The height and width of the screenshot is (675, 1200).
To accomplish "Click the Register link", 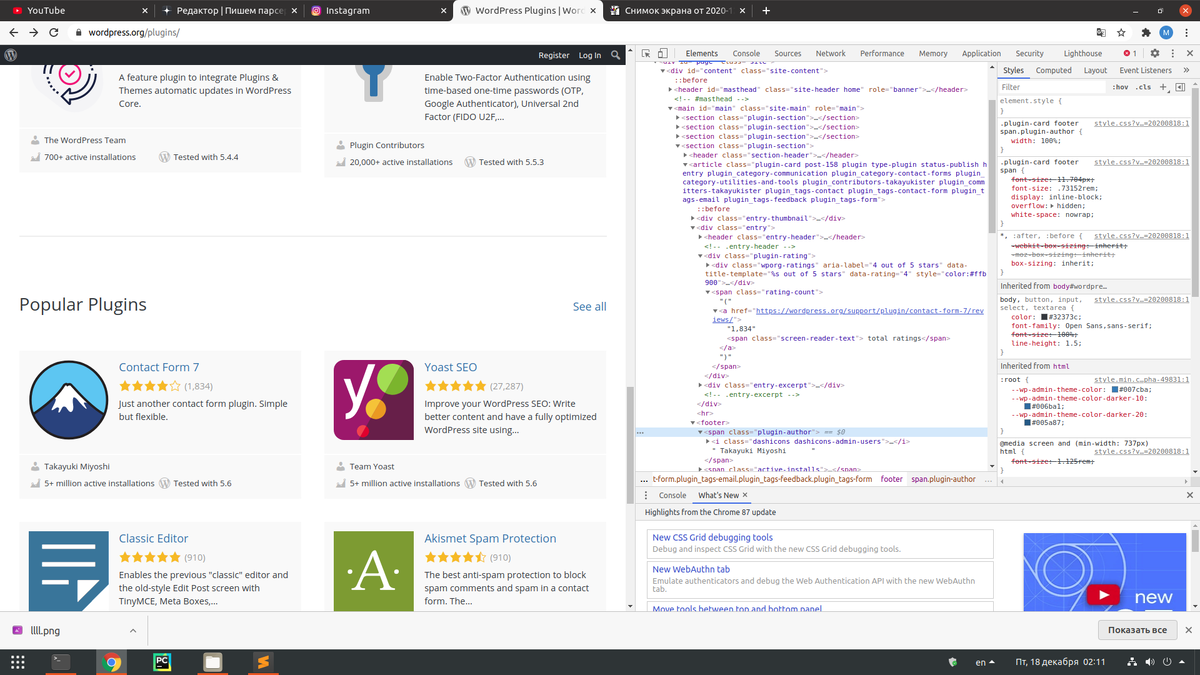I will pos(554,55).
